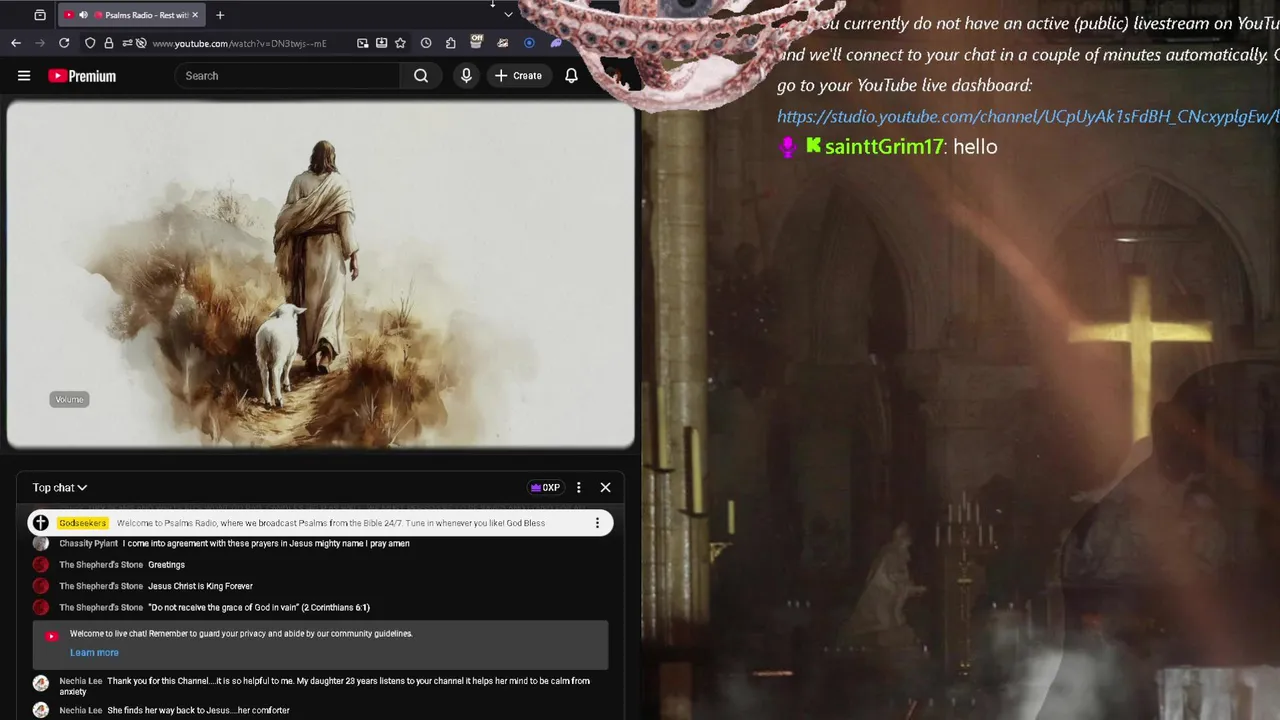Click the extension showing Off badge
1280x720 pixels.
[x=476, y=42]
